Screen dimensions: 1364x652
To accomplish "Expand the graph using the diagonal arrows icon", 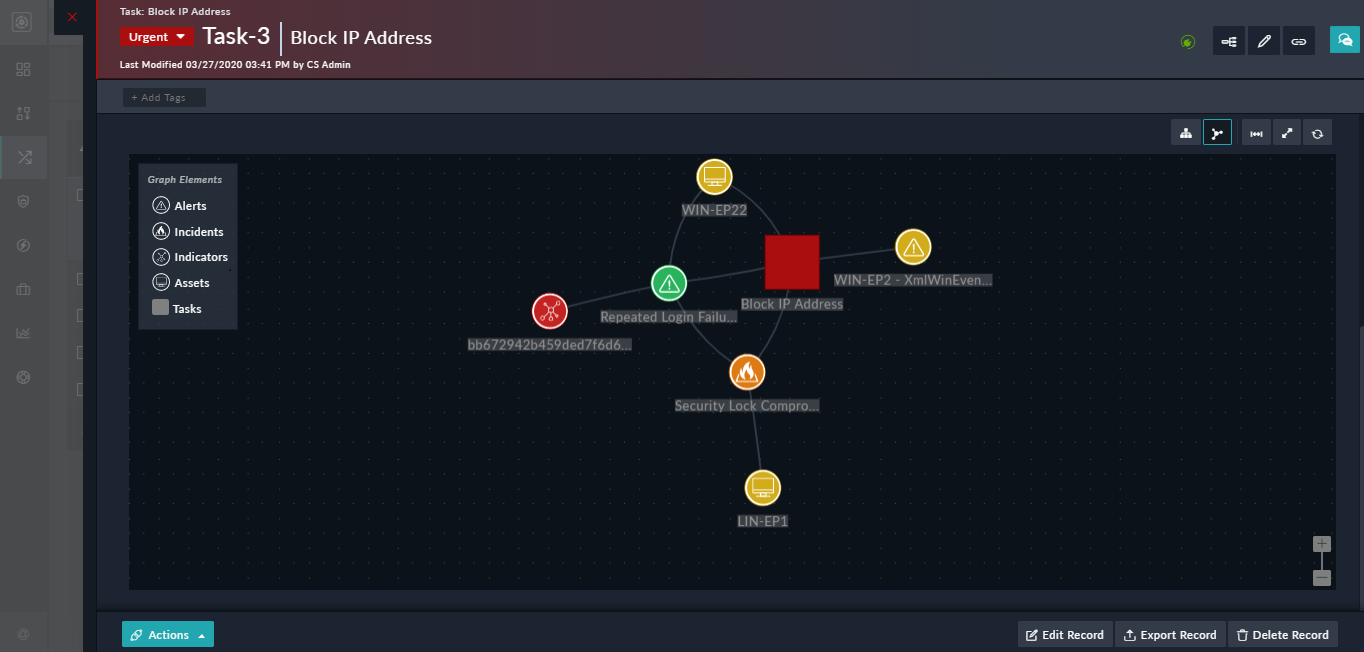I will click(x=1287, y=132).
